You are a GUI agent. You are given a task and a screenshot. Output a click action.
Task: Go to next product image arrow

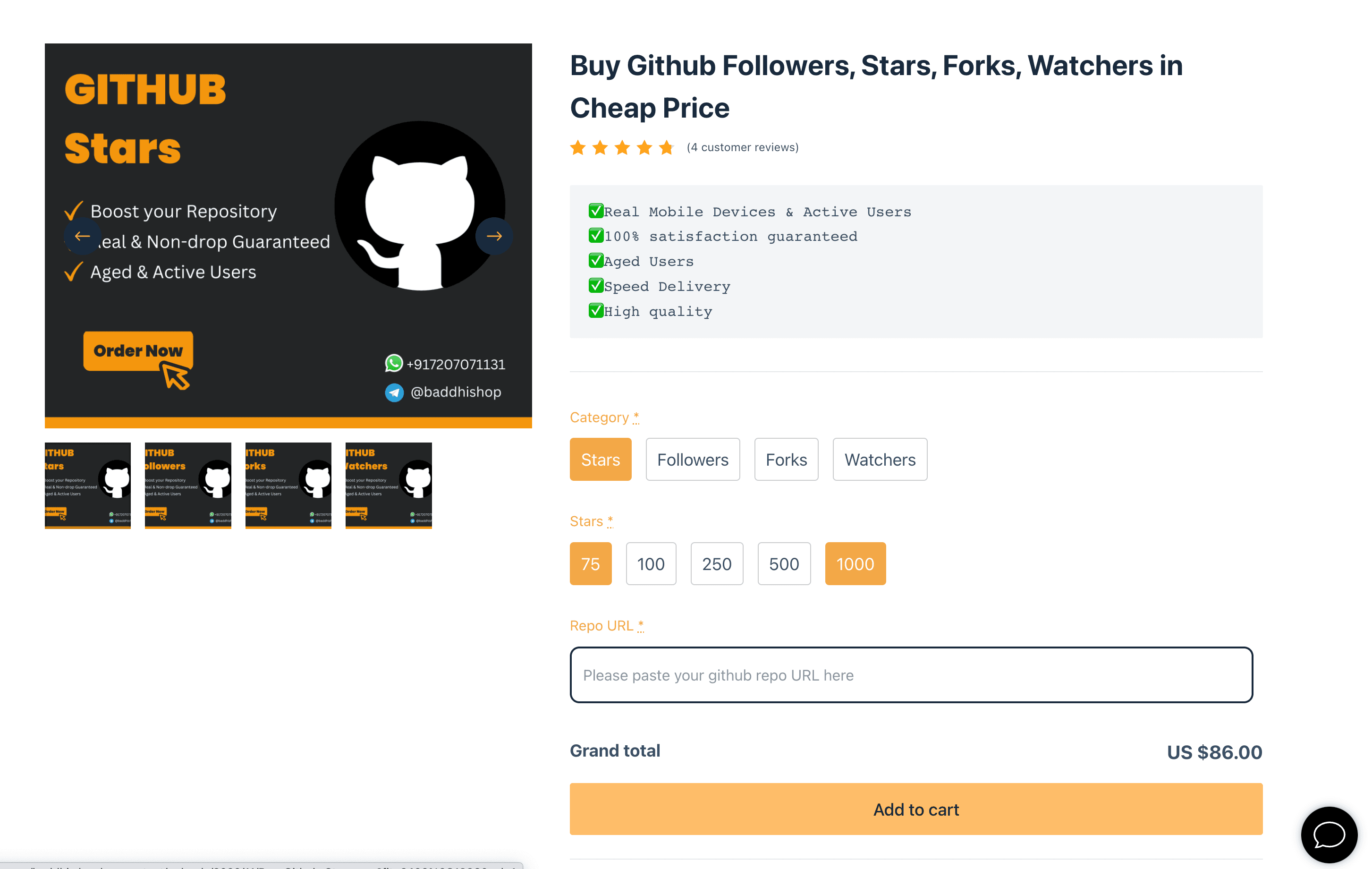(x=494, y=236)
